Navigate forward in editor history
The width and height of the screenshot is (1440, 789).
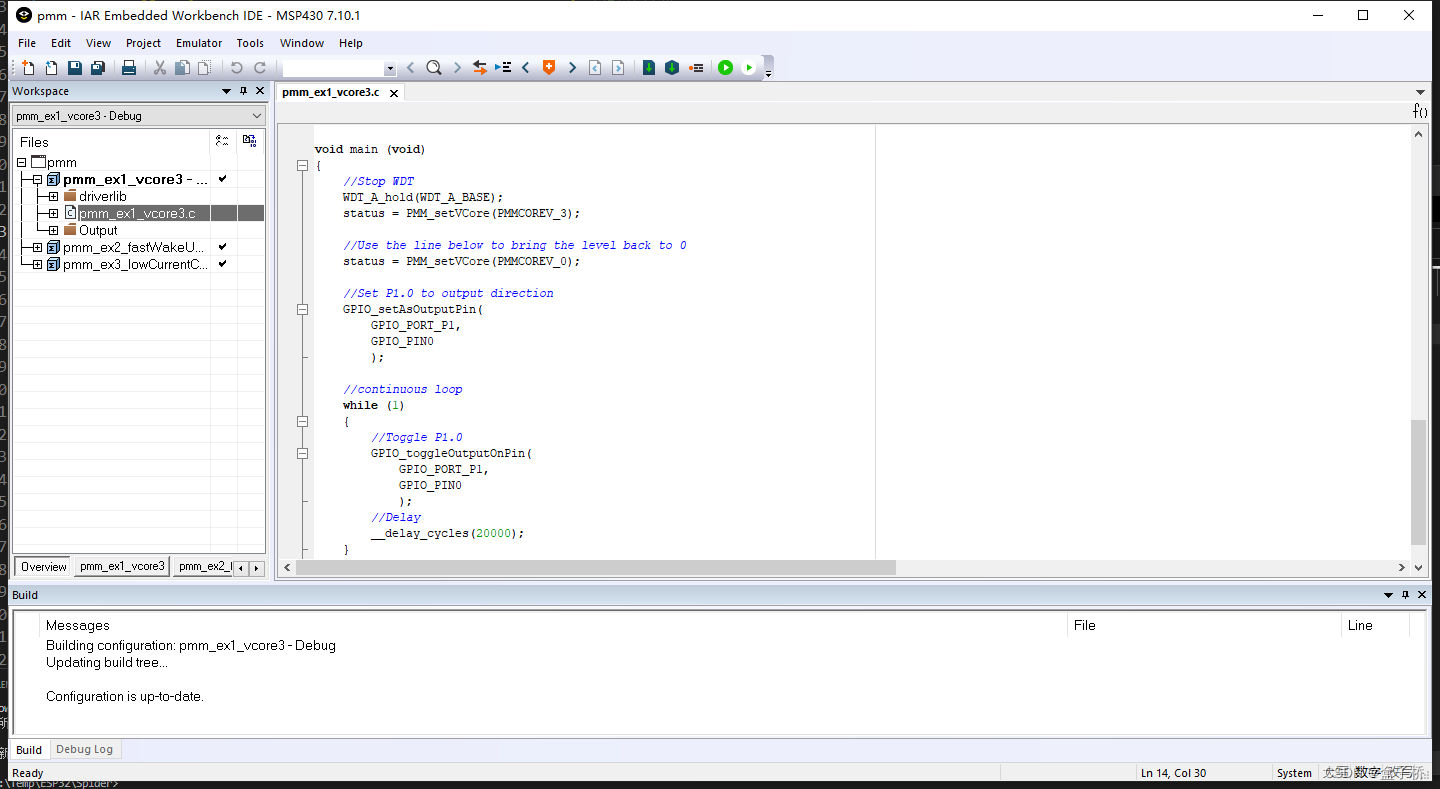[618, 68]
